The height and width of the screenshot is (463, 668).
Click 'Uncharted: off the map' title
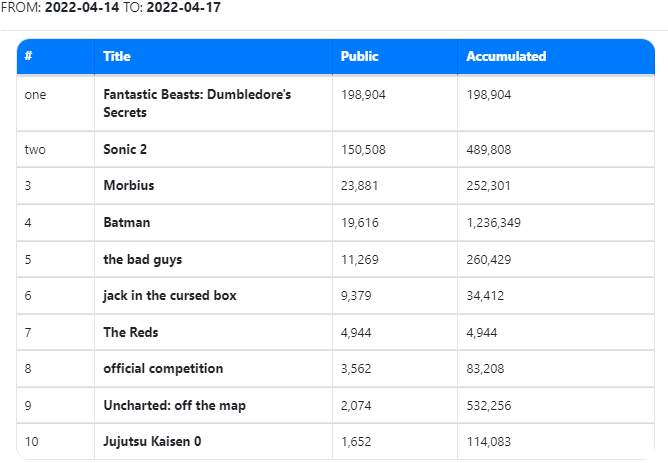(x=175, y=405)
